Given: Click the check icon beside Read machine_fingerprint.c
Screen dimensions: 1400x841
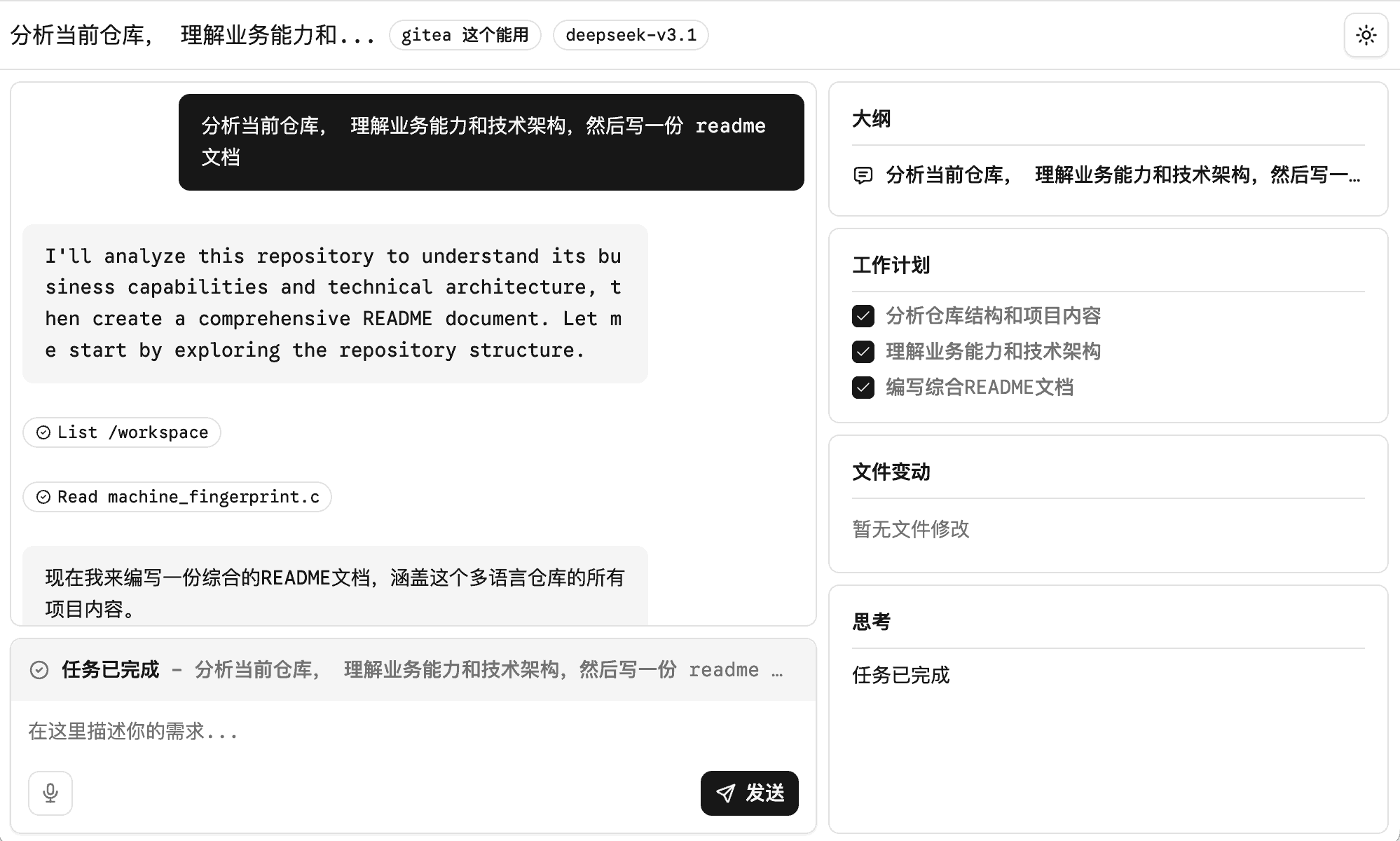Looking at the screenshot, I should tap(43, 497).
